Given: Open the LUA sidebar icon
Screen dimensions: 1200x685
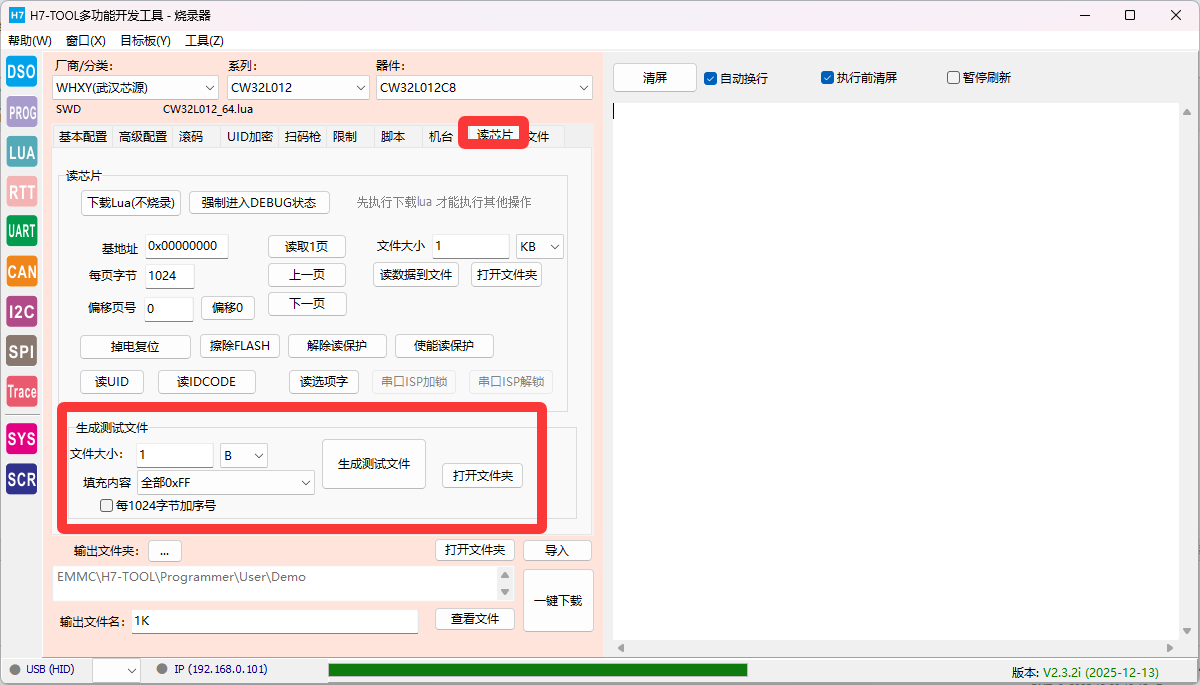Looking at the screenshot, I should tap(22, 152).
